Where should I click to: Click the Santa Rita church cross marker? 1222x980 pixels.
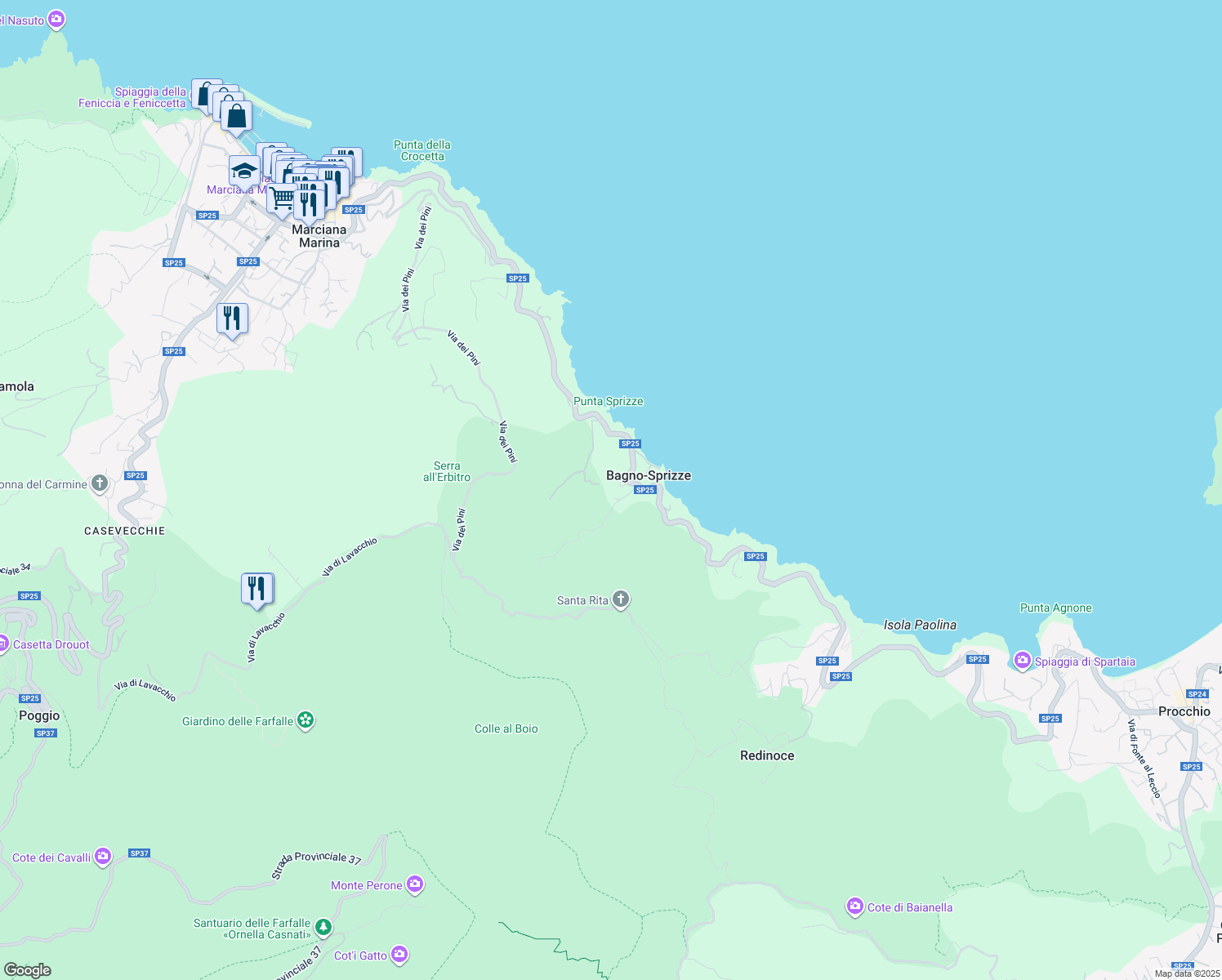619,599
